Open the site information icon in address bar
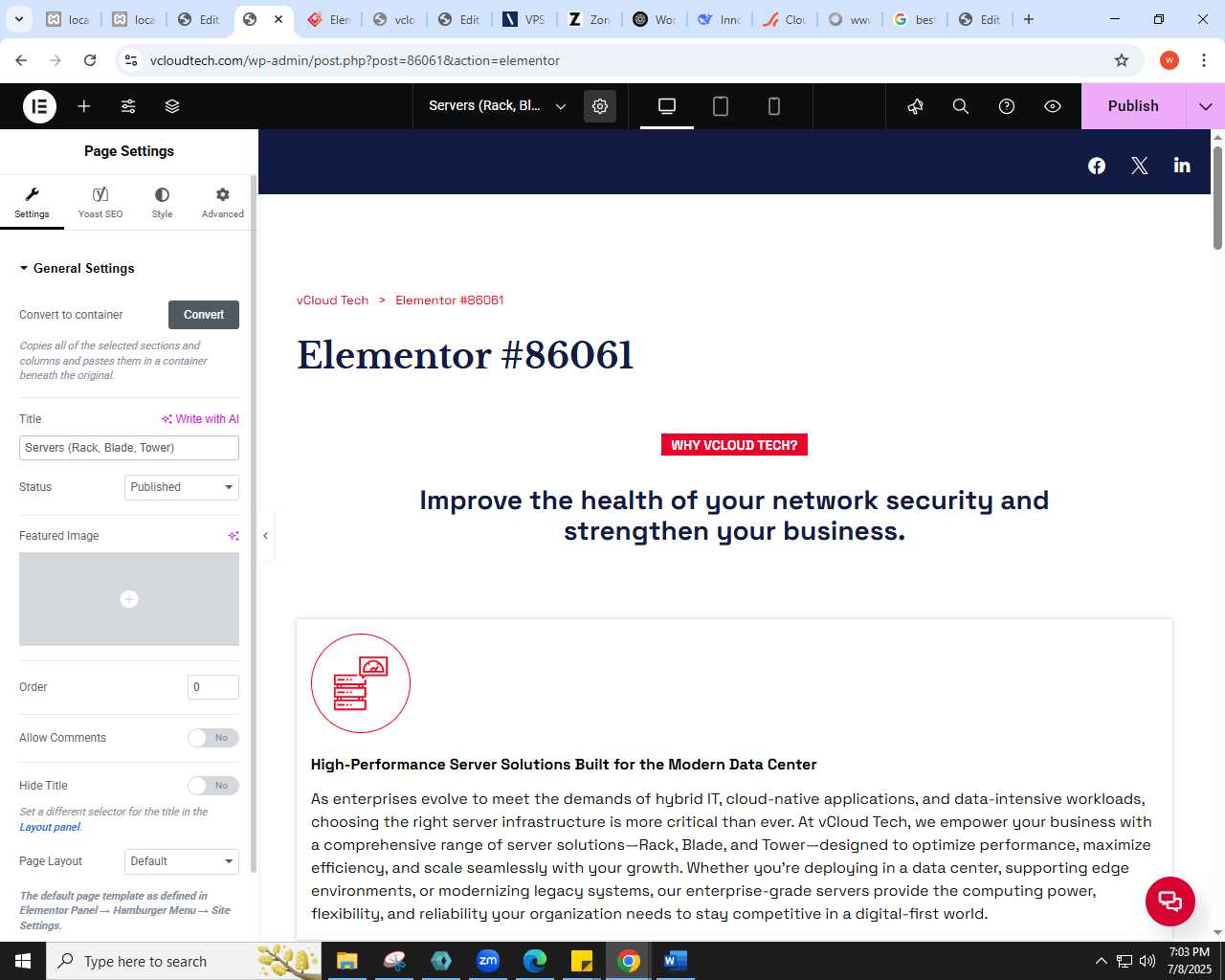Viewport: 1225px width, 980px height. [x=132, y=60]
